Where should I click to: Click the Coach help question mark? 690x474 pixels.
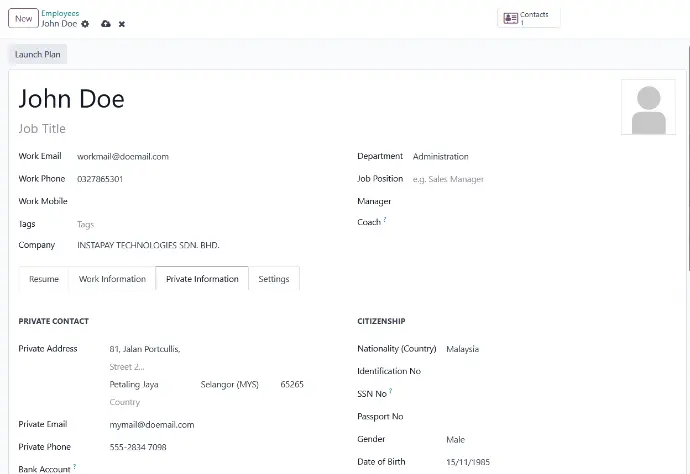385,220
